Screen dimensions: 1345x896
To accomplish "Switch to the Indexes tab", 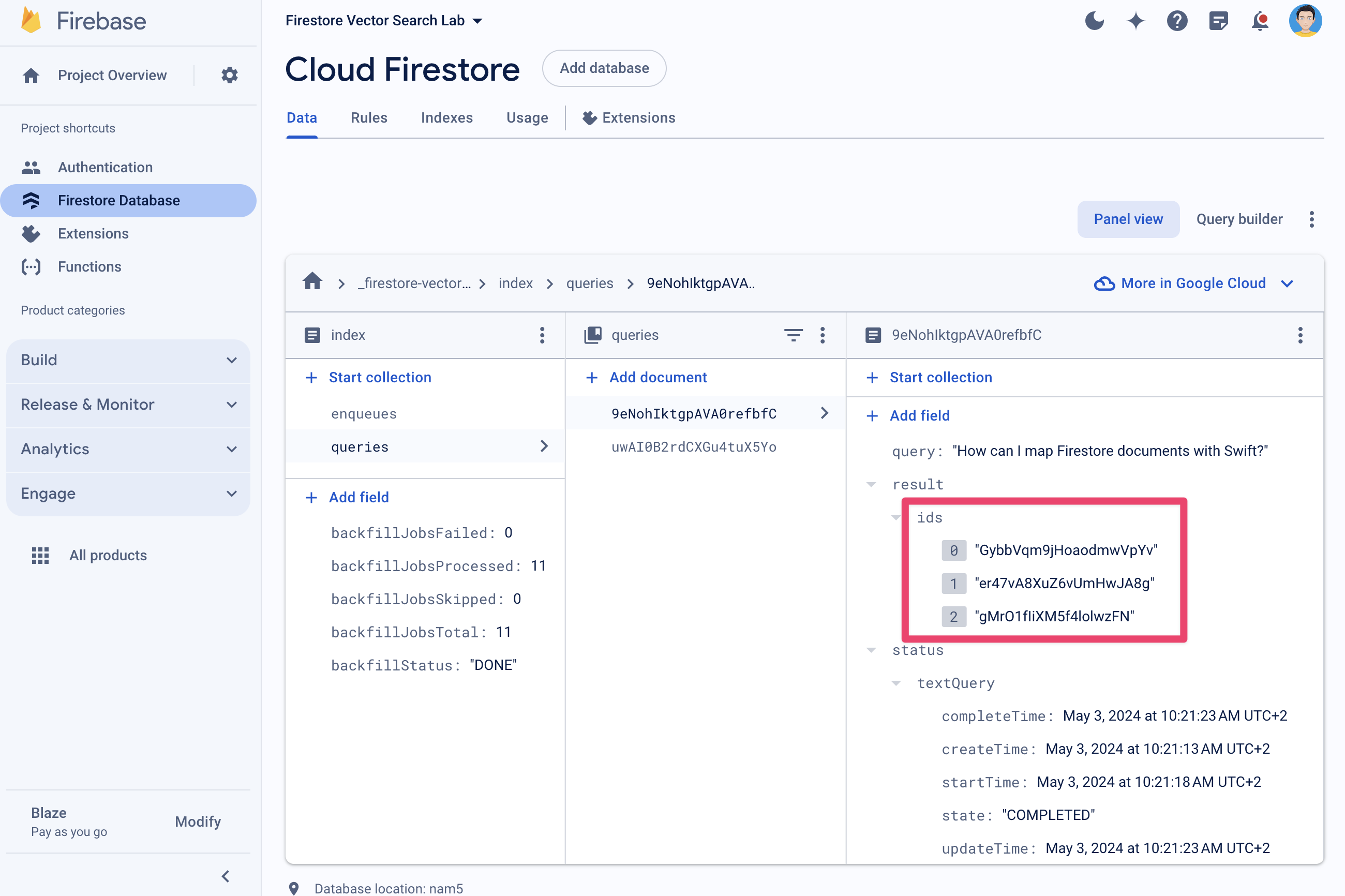I will [x=447, y=117].
